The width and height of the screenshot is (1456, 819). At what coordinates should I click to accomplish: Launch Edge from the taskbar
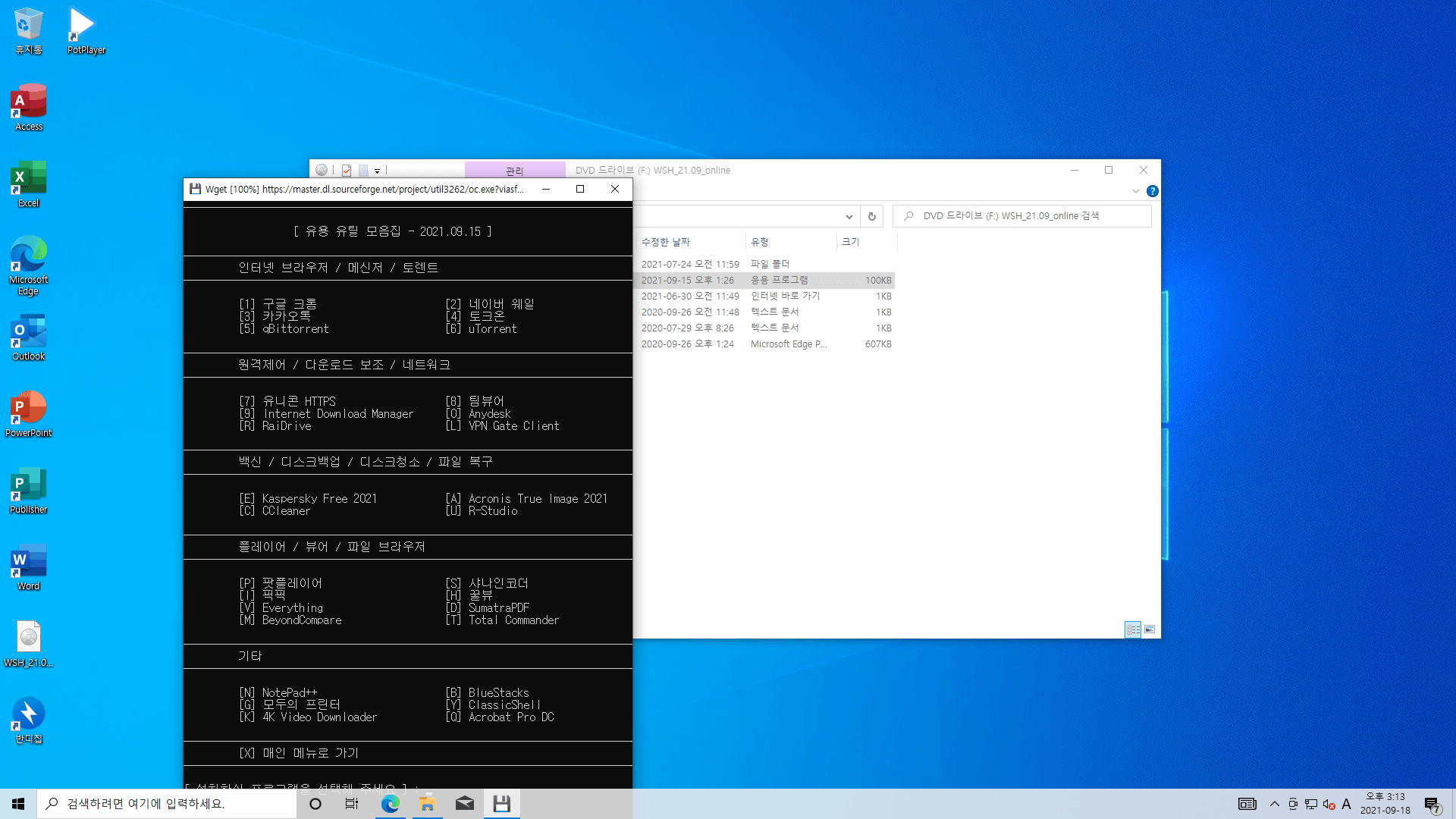click(390, 804)
